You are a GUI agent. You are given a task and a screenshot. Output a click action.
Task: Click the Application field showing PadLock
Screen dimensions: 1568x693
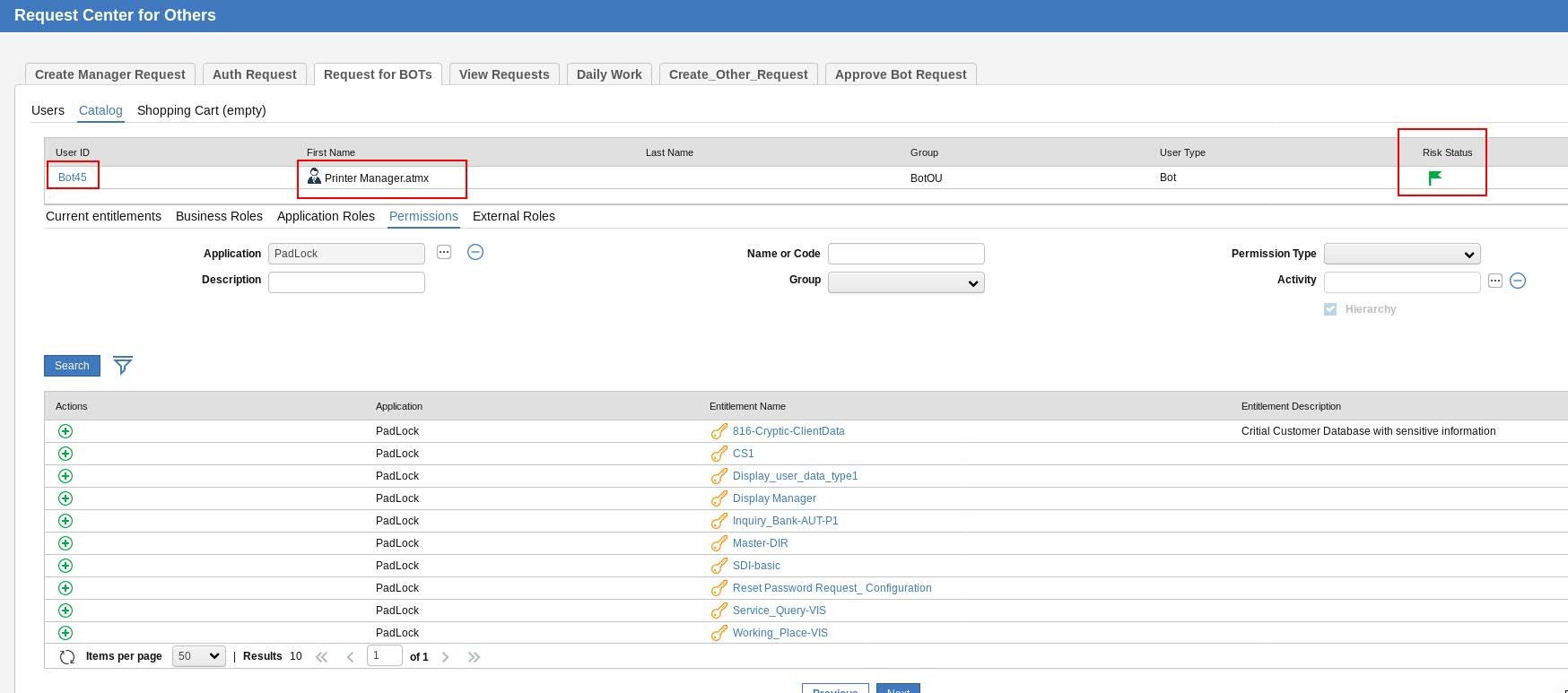point(346,254)
